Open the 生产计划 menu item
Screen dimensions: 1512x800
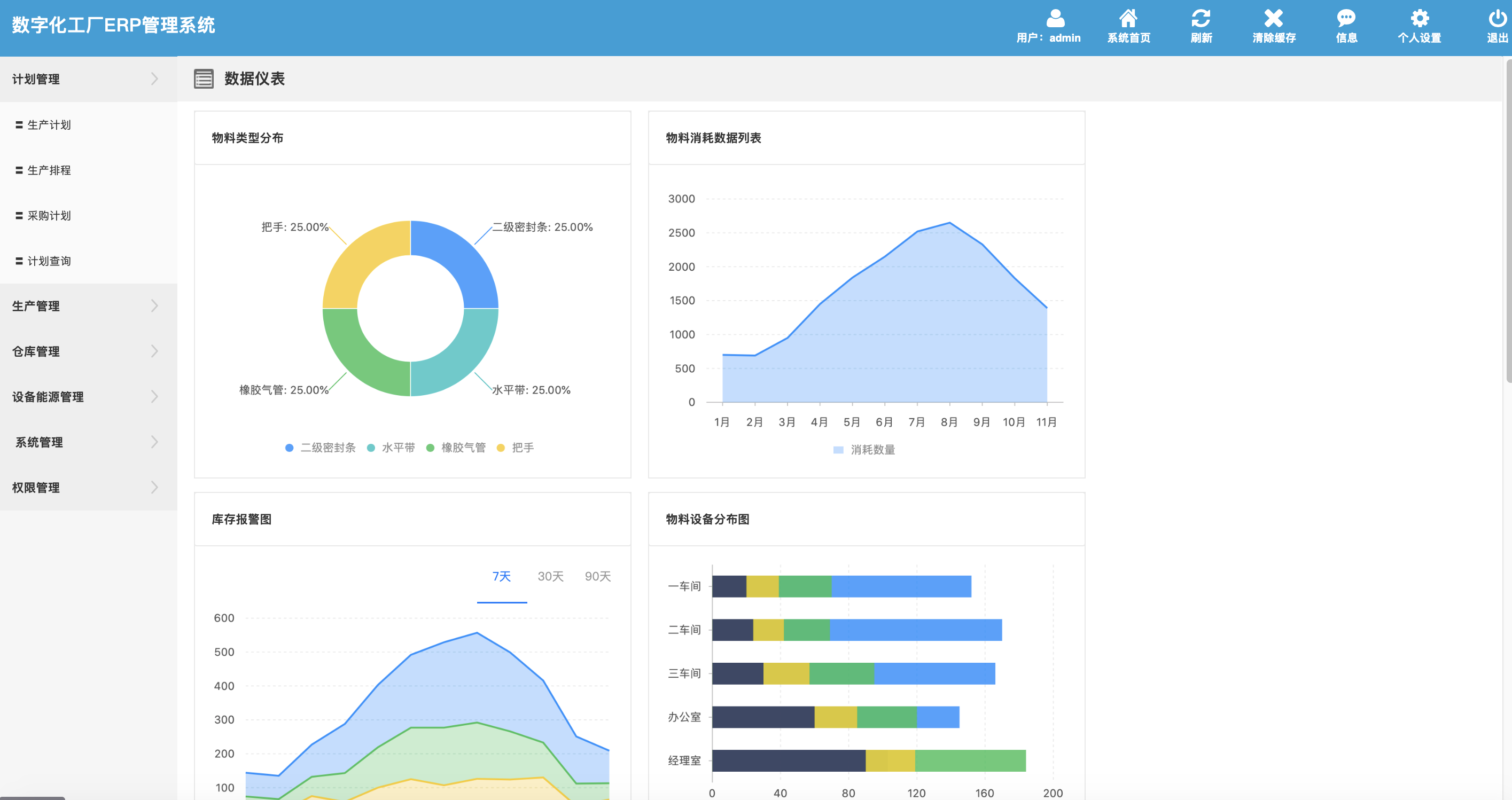pos(89,125)
